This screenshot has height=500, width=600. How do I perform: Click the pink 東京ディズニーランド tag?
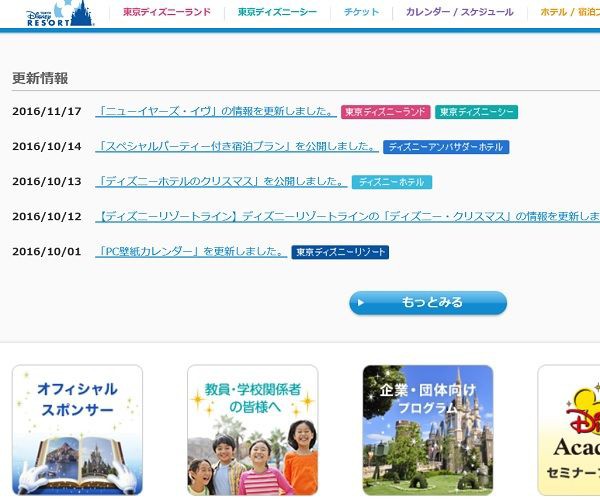(385, 112)
